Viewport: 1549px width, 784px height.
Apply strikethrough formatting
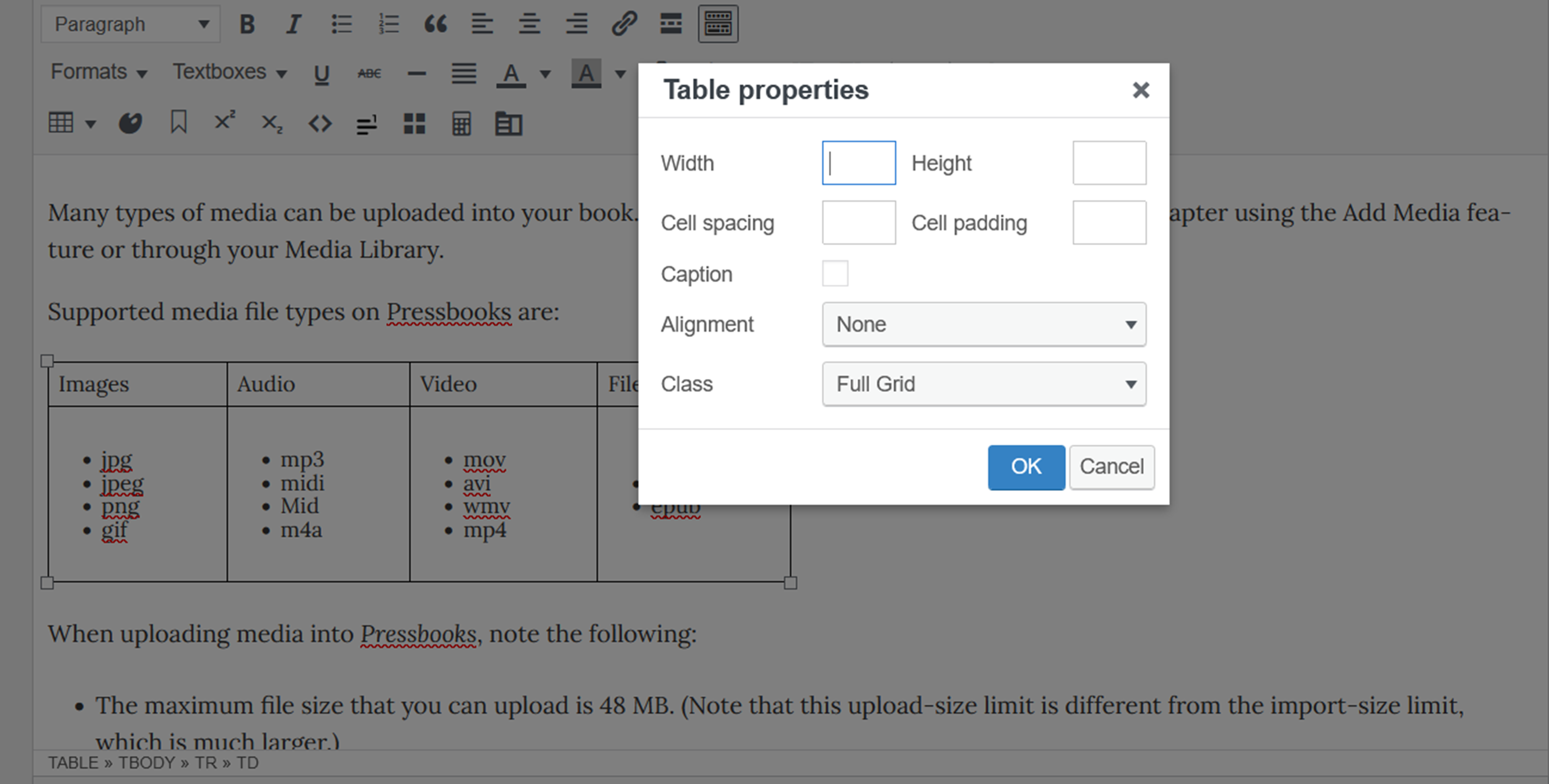369,74
